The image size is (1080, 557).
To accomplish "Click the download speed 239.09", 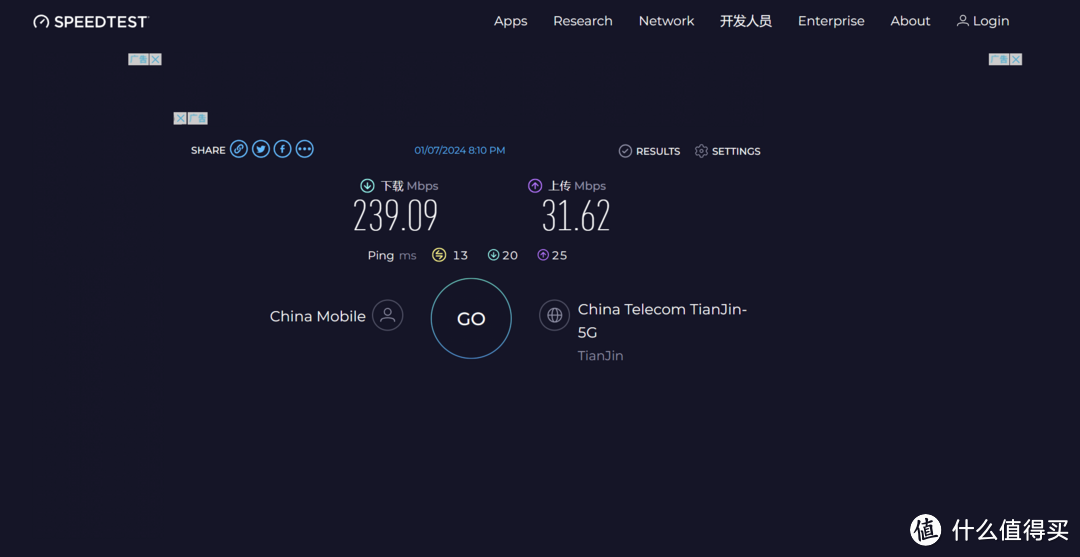I will point(396,216).
